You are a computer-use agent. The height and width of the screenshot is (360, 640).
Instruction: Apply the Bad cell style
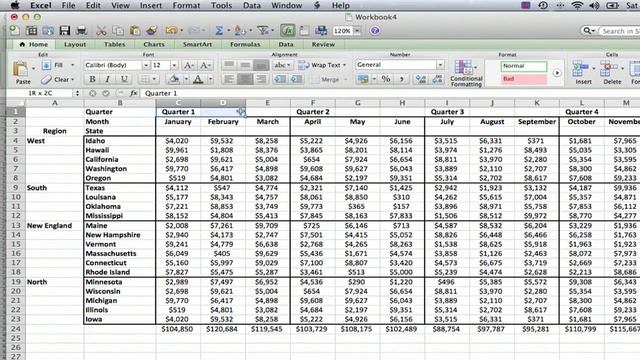tap(524, 79)
